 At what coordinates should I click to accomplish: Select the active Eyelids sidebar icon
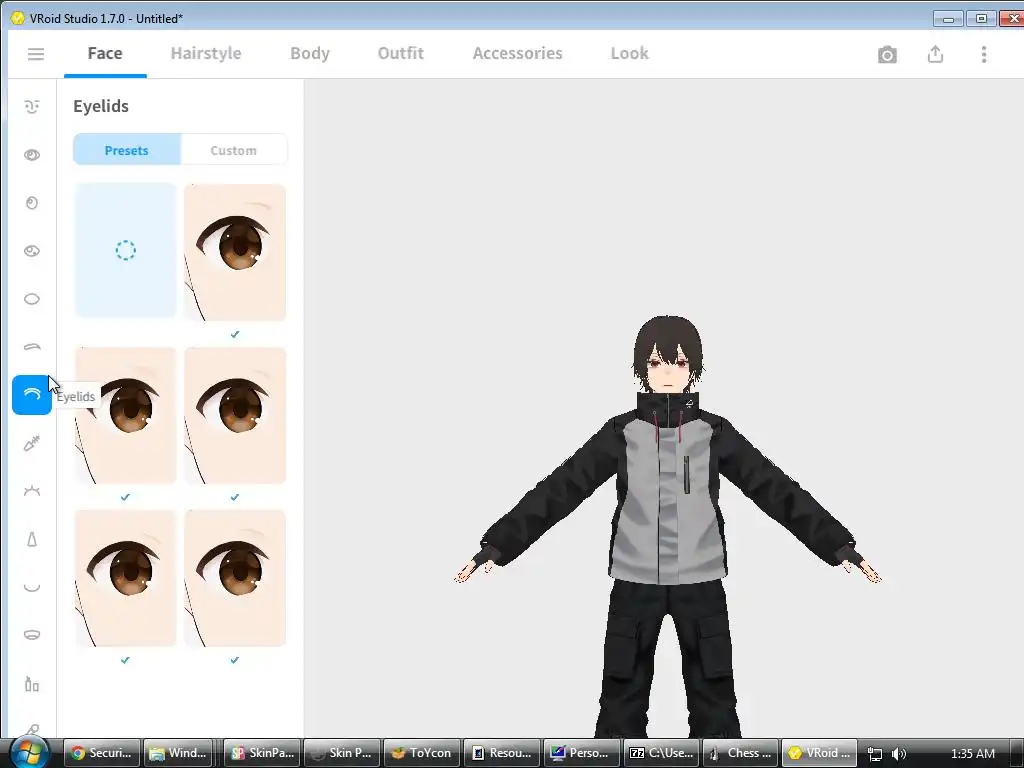pyautogui.click(x=31, y=394)
